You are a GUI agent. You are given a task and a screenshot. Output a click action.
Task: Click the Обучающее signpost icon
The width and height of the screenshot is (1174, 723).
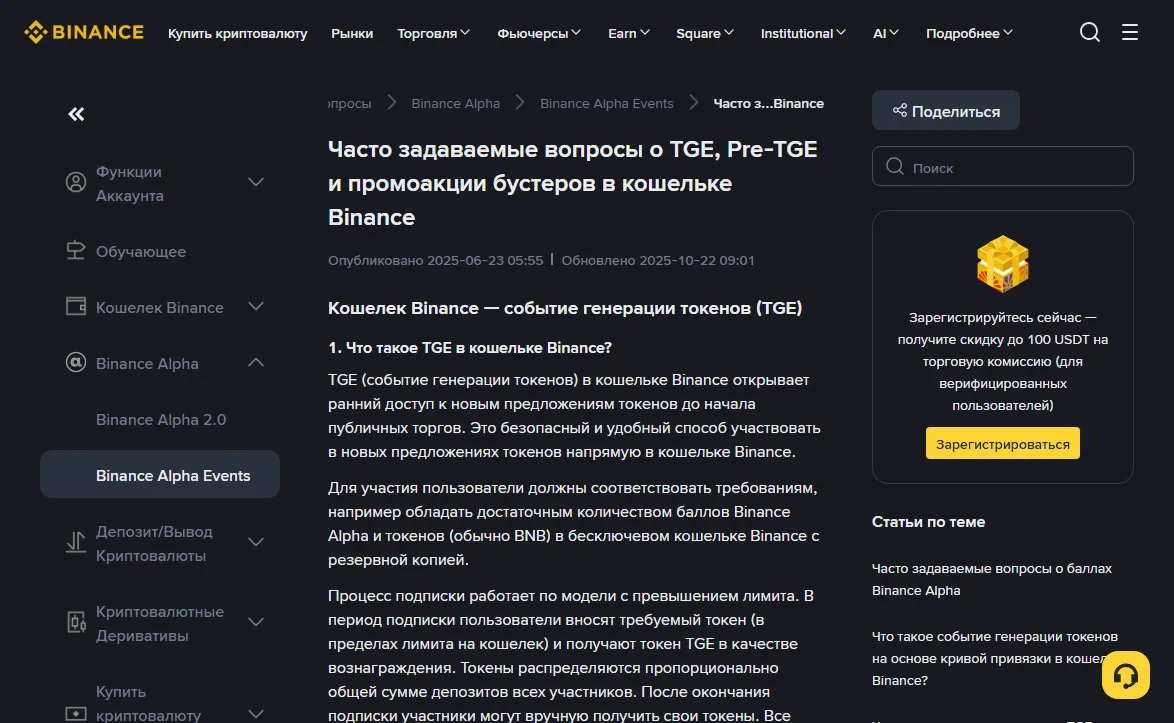point(76,251)
